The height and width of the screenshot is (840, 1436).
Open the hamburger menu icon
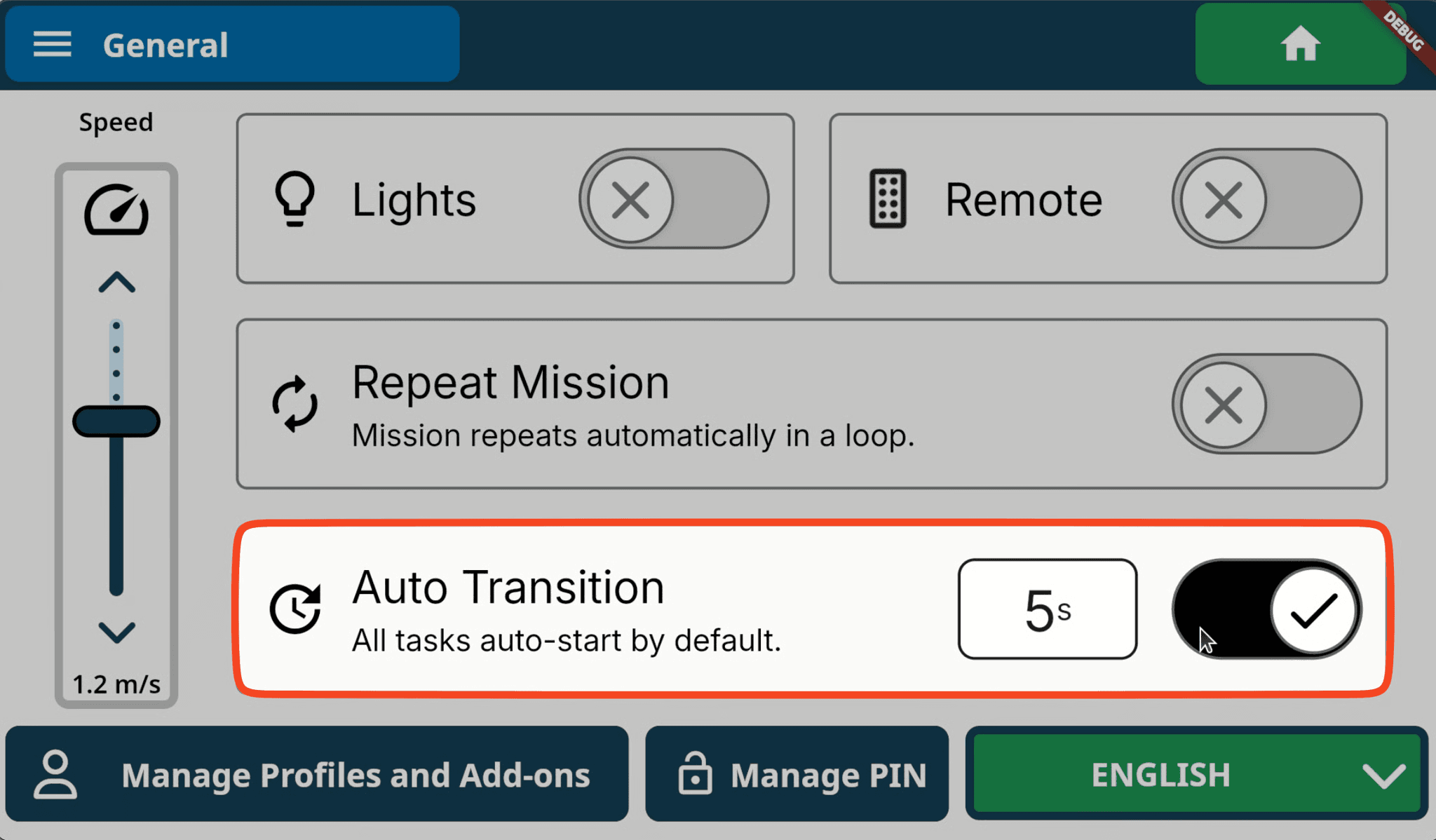pyautogui.click(x=53, y=44)
